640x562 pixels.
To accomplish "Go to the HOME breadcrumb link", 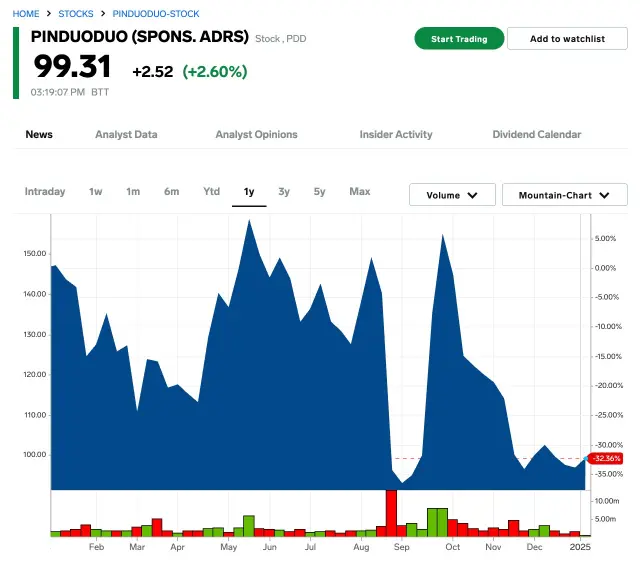I will [26, 14].
